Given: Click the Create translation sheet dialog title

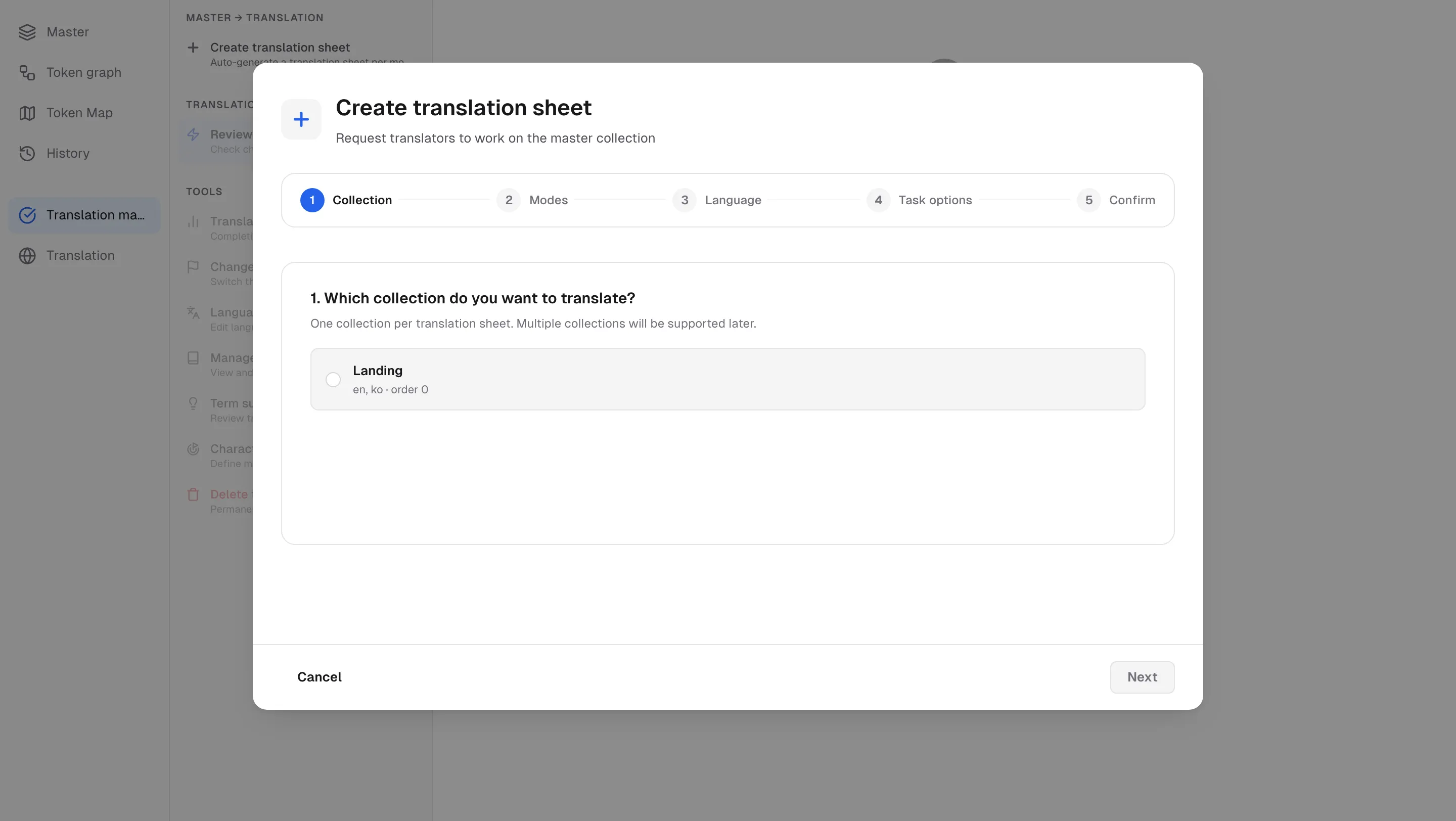Looking at the screenshot, I should [464, 108].
